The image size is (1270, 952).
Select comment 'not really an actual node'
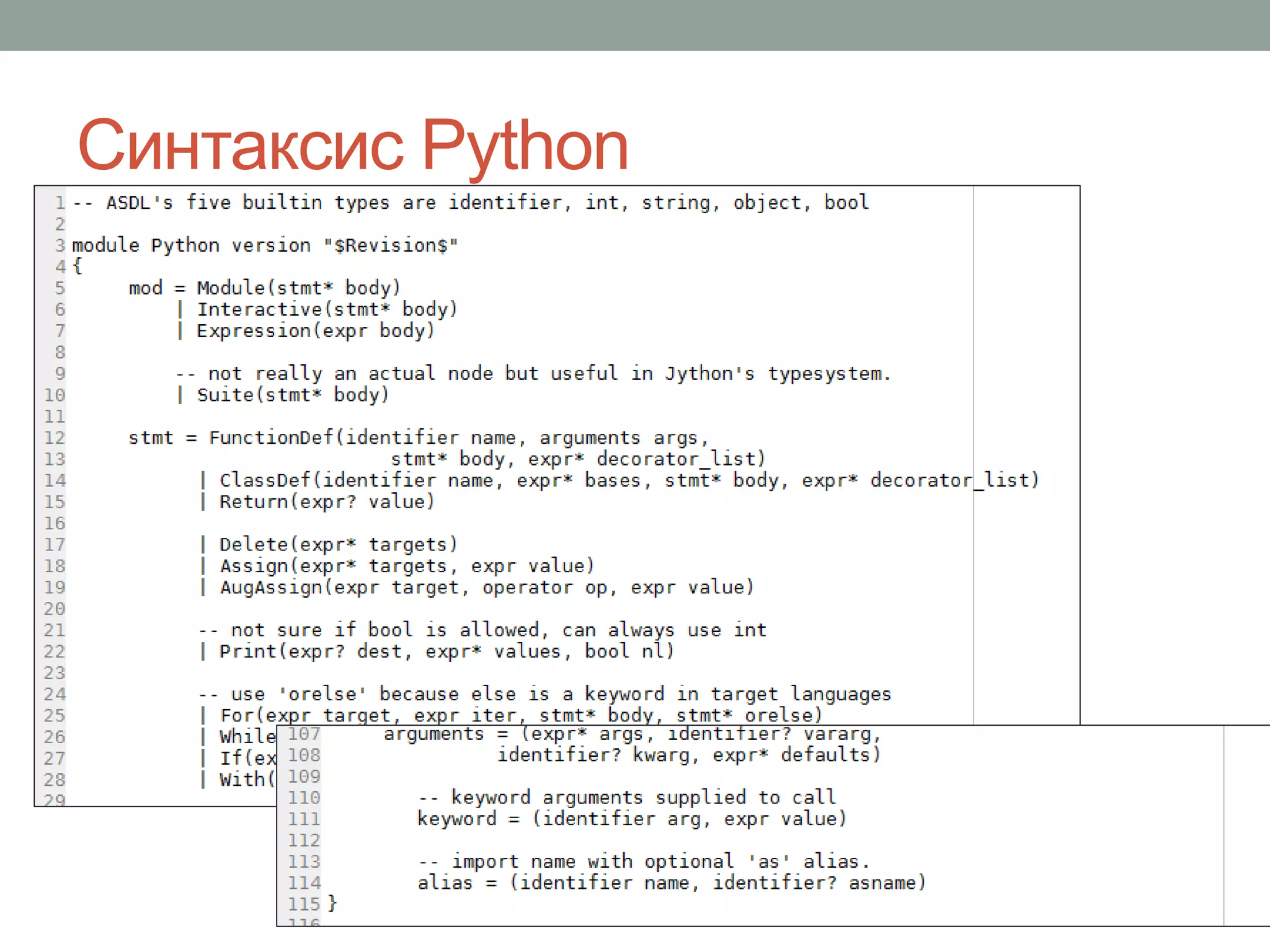[x=533, y=374]
